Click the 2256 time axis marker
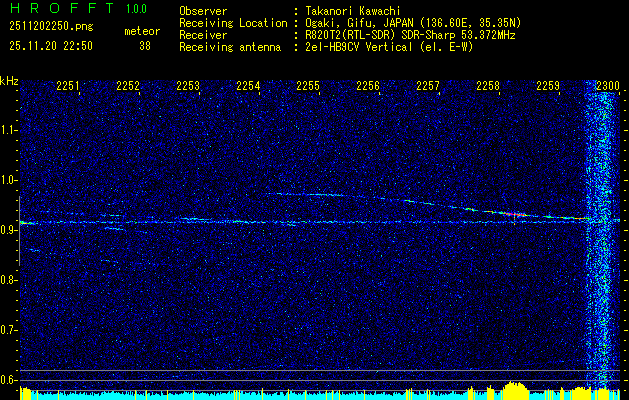This screenshot has width=629, height=400. (368, 85)
